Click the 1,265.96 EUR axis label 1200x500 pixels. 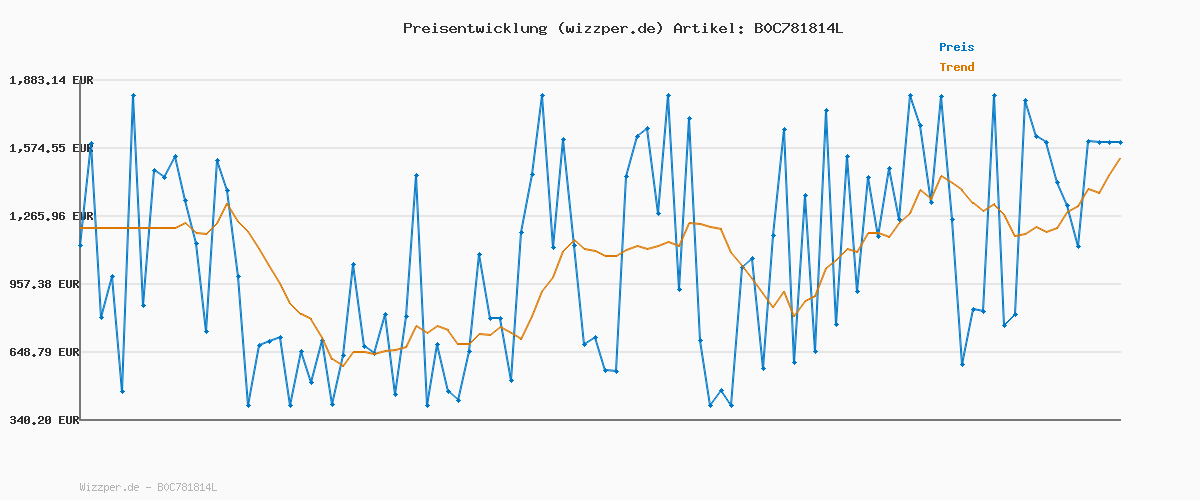(50, 216)
